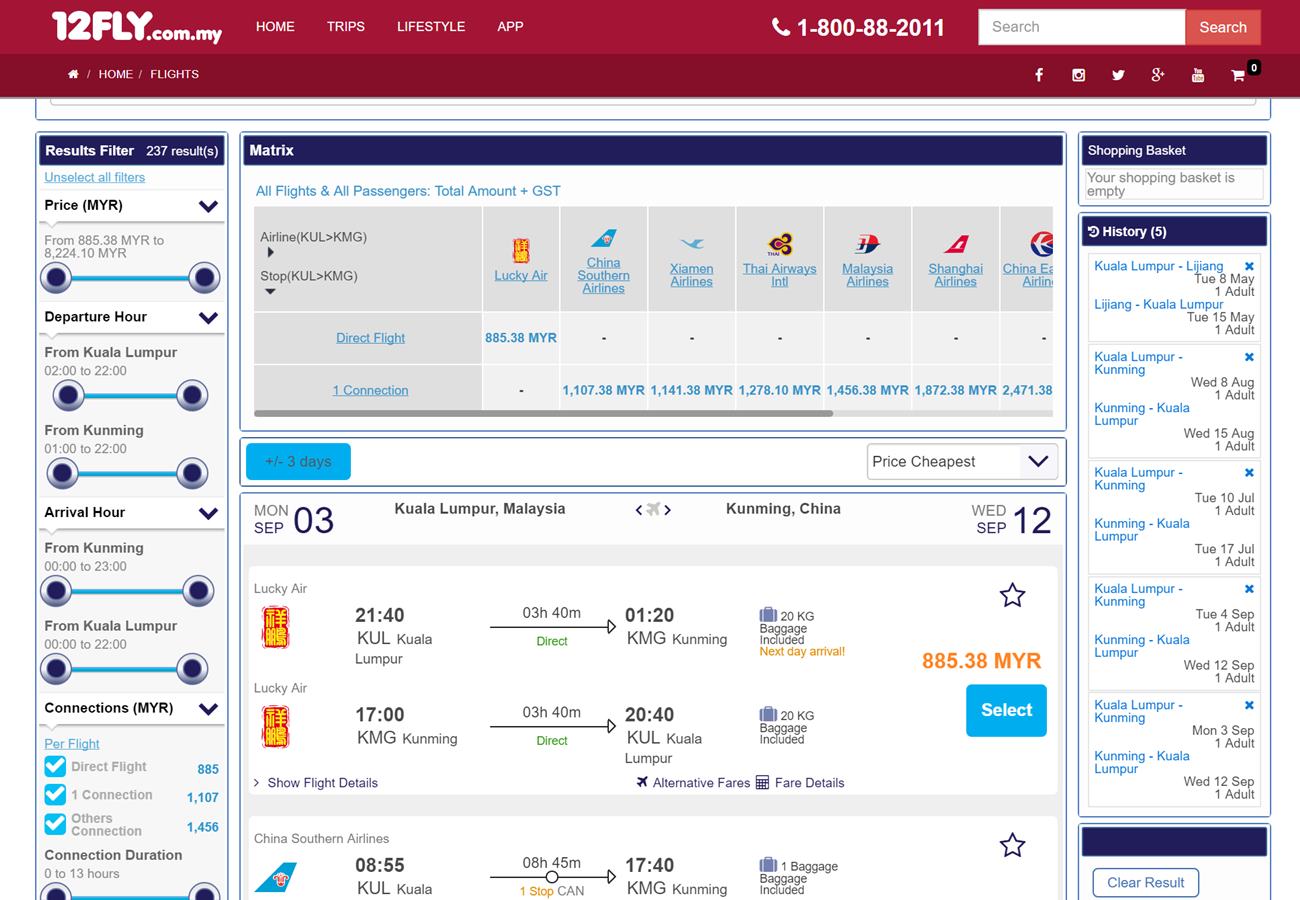Open Fare Details link

[x=800, y=783]
